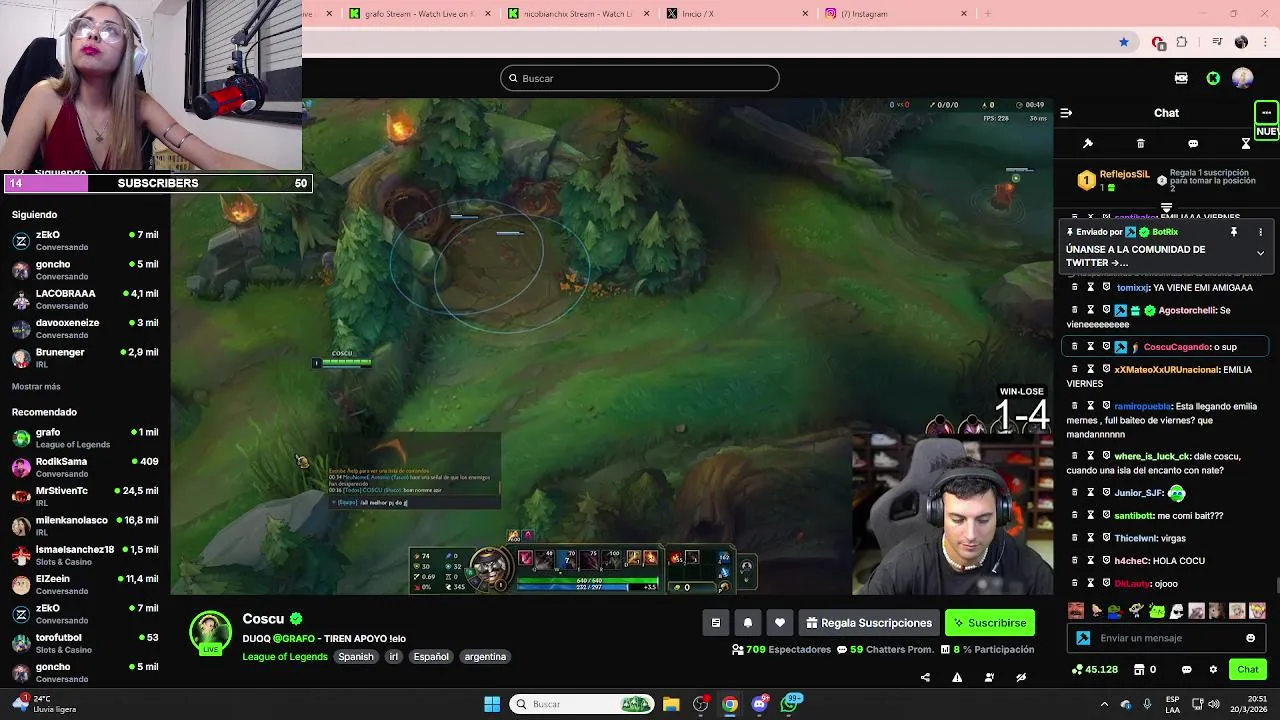
Task: Click the Buscar search field on Kick
Action: (x=640, y=78)
